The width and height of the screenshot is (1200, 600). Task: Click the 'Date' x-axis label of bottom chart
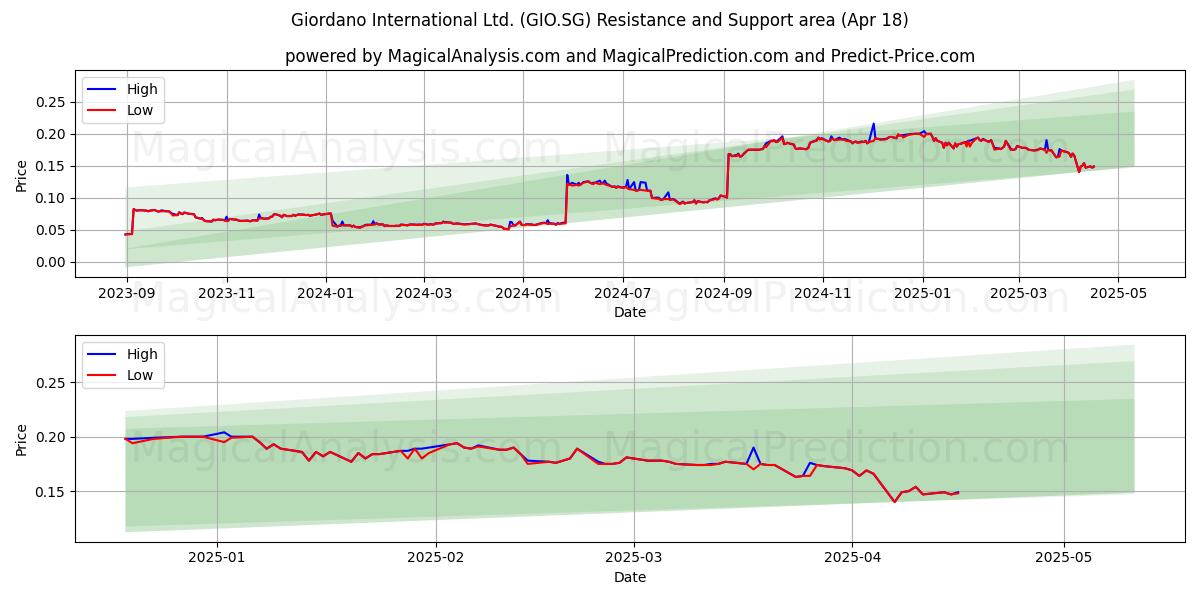[630, 577]
